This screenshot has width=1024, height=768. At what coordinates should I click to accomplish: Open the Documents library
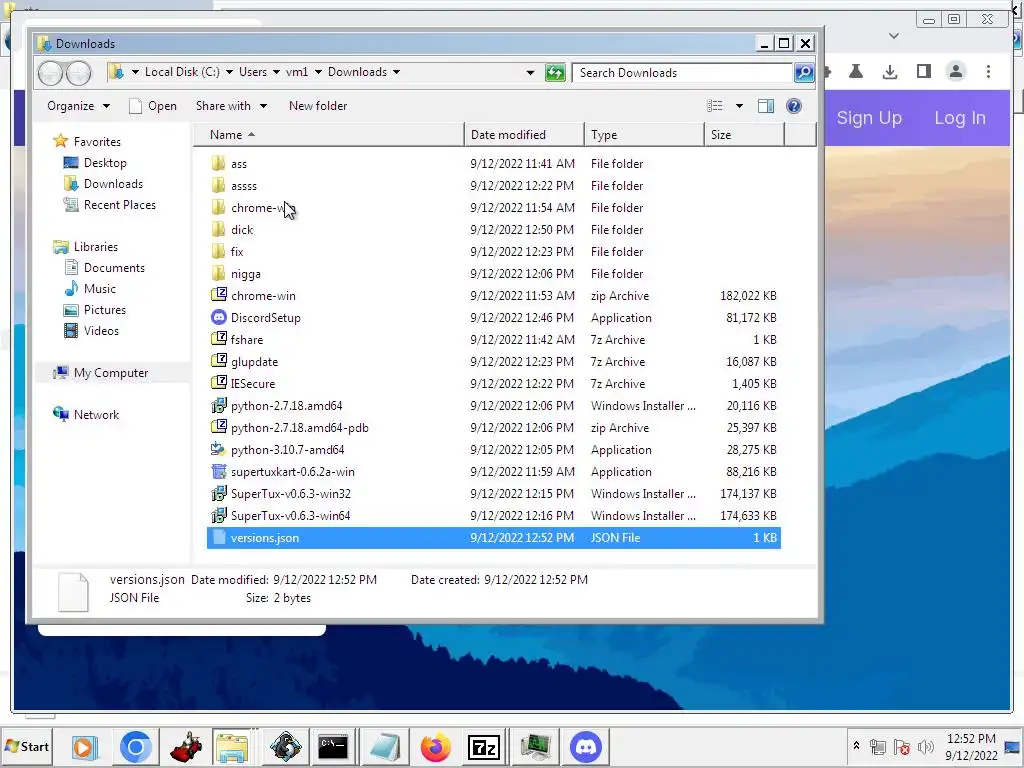click(x=104, y=267)
